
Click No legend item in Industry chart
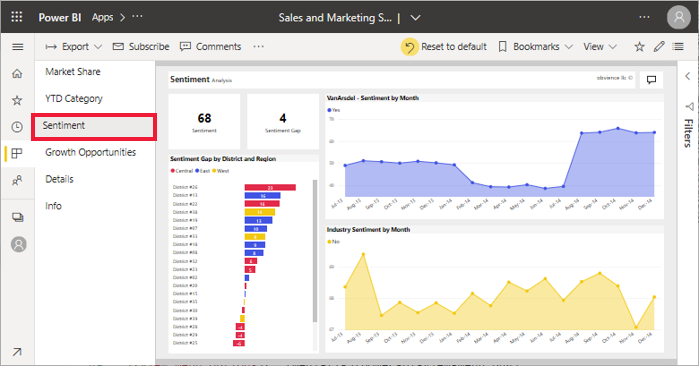point(333,241)
